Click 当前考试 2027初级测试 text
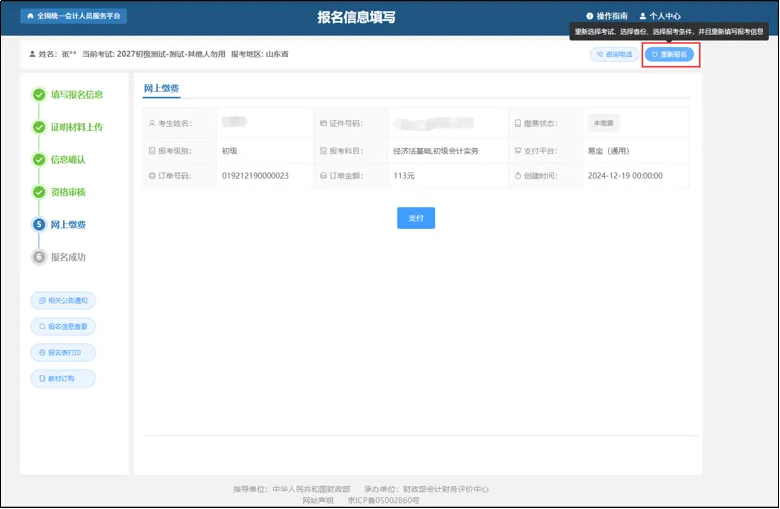Viewport: 780px width, 509px height. (x=154, y=54)
